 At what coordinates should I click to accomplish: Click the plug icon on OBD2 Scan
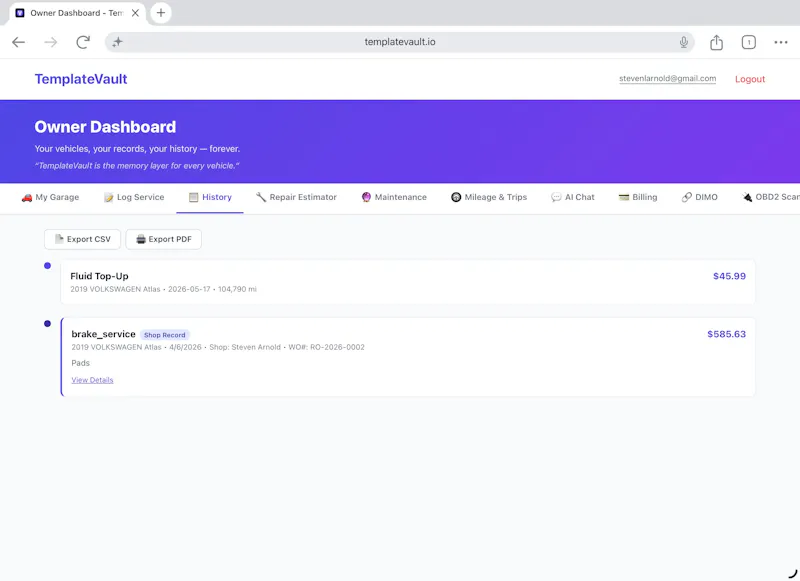pyautogui.click(x=747, y=197)
